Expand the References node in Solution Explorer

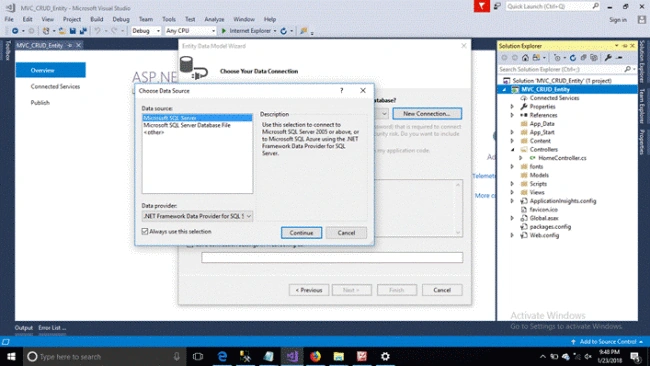coord(512,115)
